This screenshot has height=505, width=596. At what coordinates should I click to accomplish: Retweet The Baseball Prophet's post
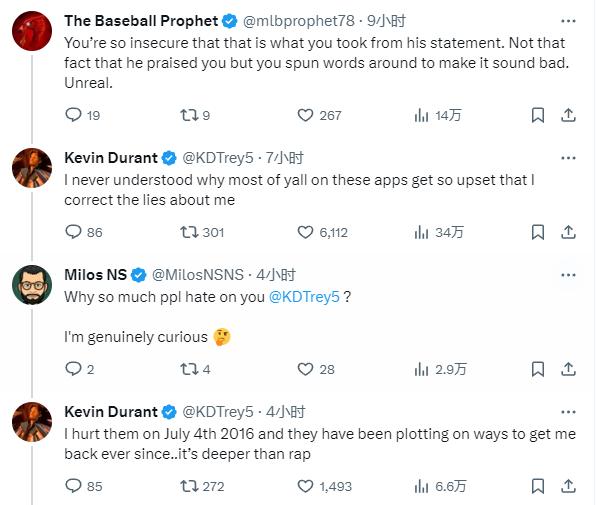pos(189,115)
